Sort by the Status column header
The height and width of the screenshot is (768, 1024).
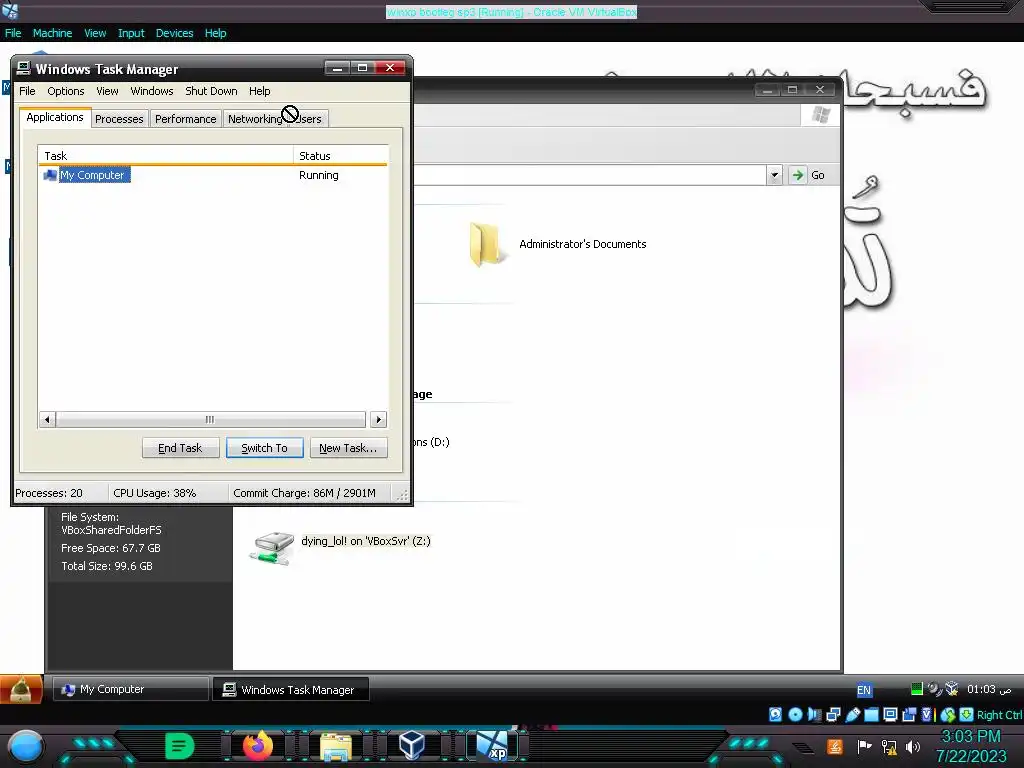coord(340,155)
